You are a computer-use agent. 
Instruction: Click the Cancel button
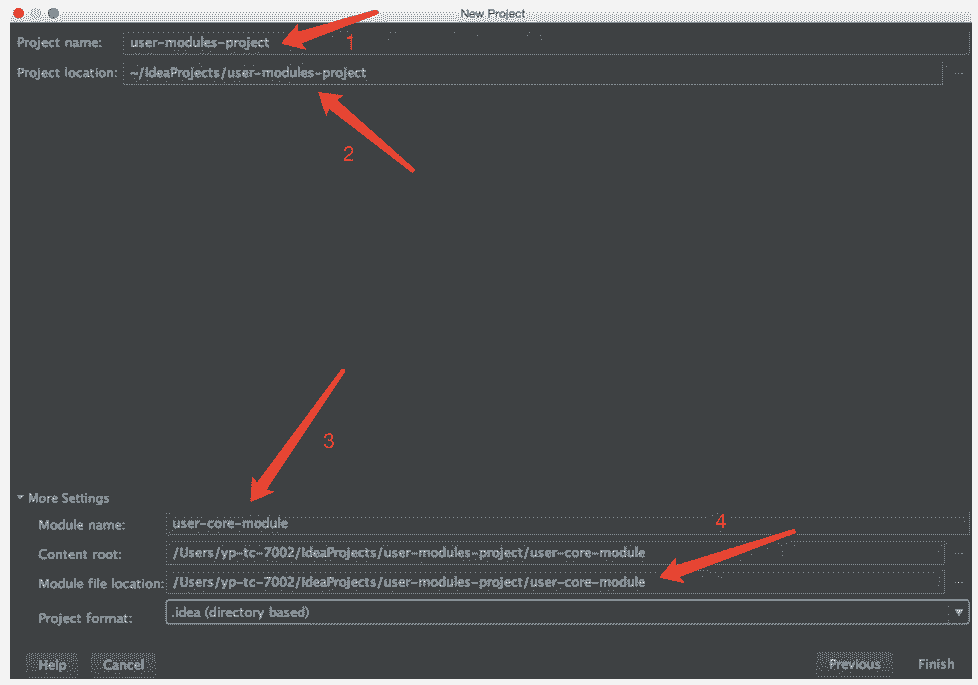click(123, 664)
